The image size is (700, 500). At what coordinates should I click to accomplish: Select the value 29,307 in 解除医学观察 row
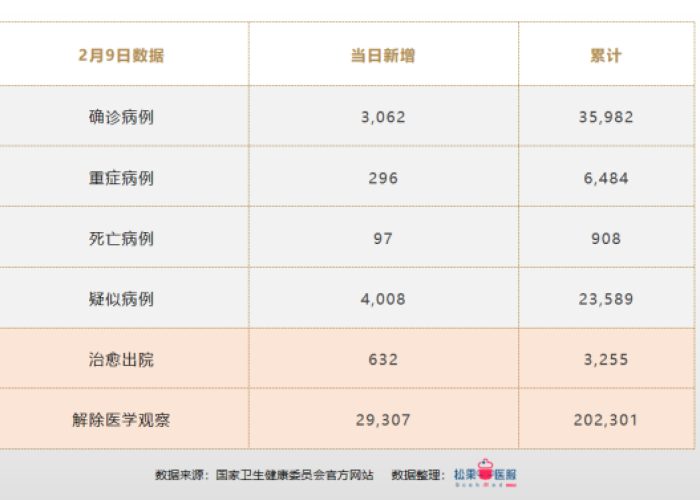[383, 420]
